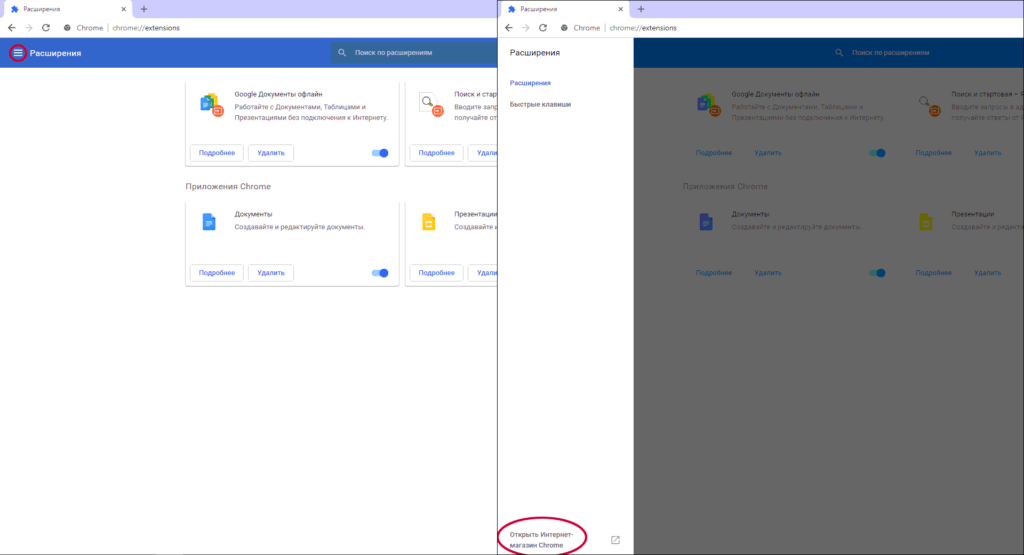Click yellow Презентации icon in right window
Screen dimensions: 1024x555
click(x=925, y=222)
